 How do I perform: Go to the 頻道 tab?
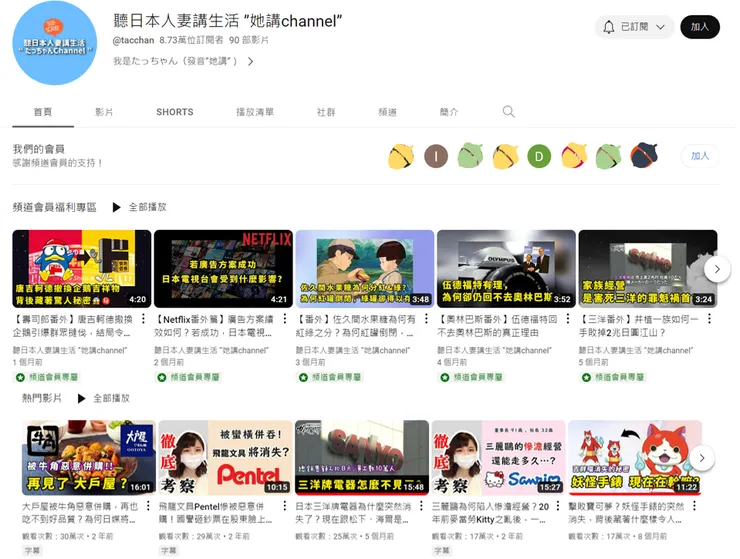[x=387, y=112]
